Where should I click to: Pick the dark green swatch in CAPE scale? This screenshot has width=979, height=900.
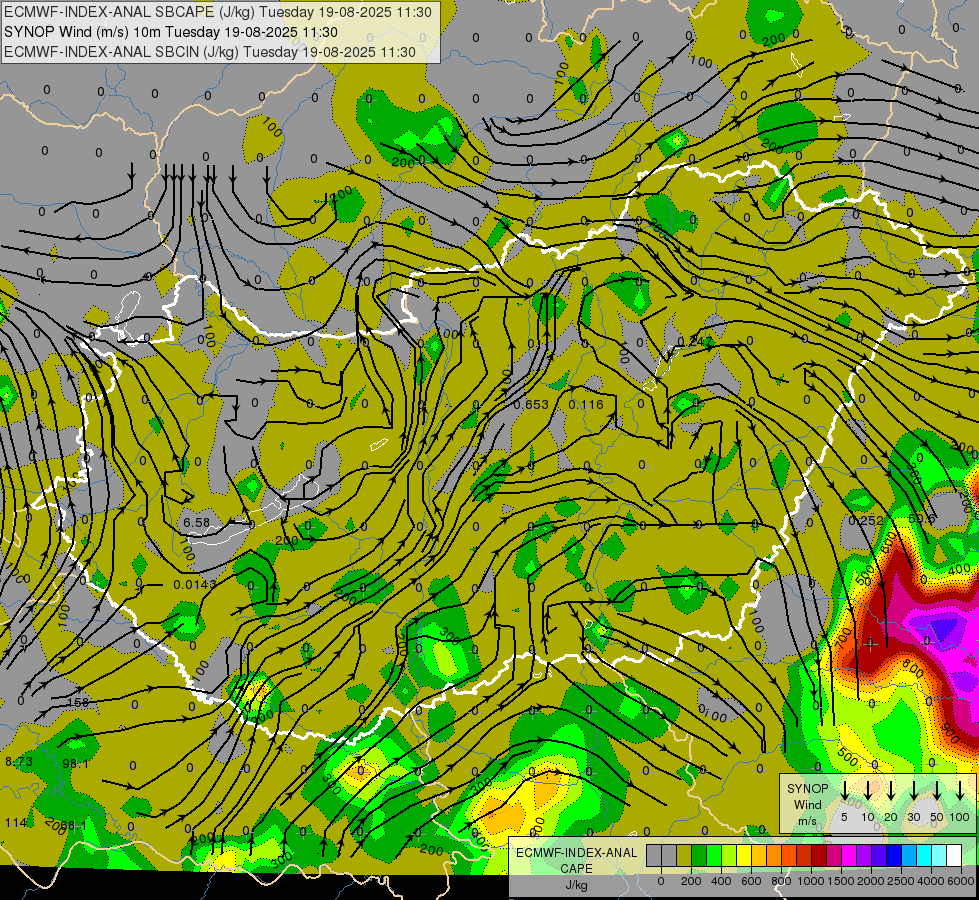click(699, 855)
